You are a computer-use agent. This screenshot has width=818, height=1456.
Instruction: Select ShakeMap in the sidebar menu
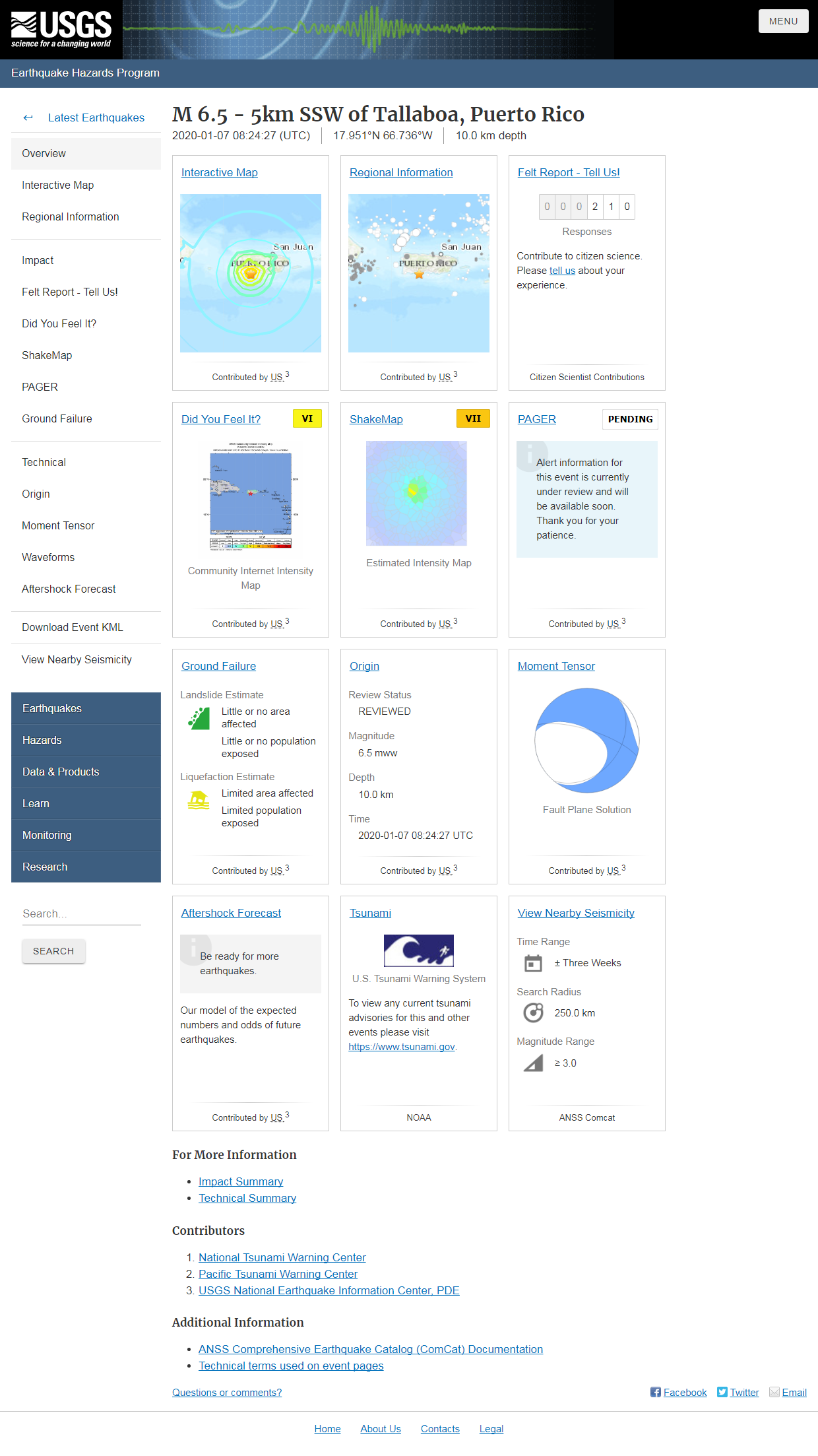[x=47, y=355]
